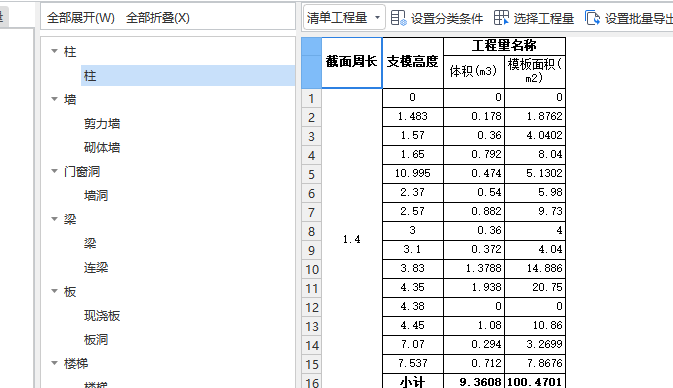The height and width of the screenshot is (388, 673).
Task: Select 板洞 in the tree
Action: point(96,340)
